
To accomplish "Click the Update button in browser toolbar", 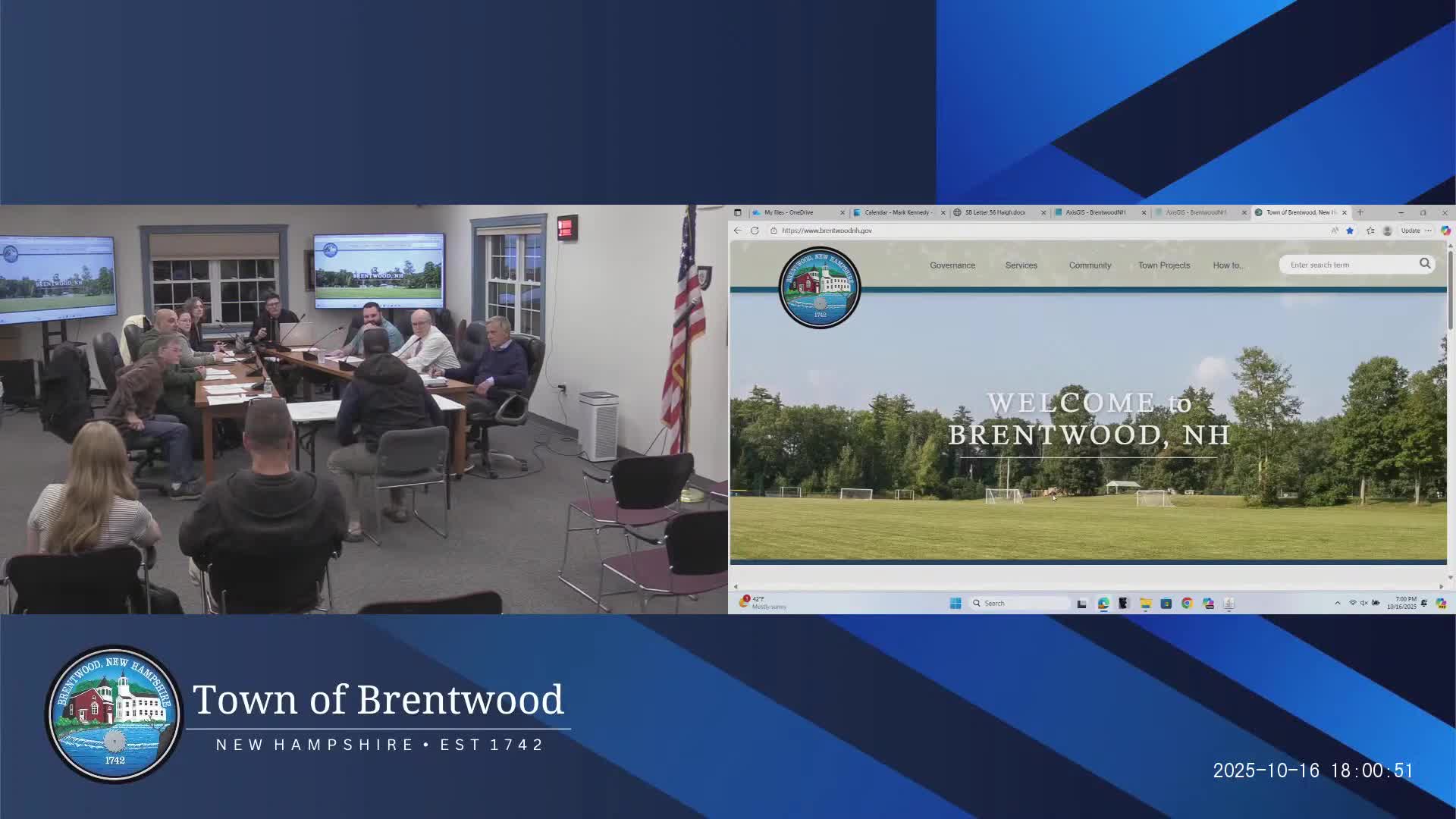I will click(1410, 231).
